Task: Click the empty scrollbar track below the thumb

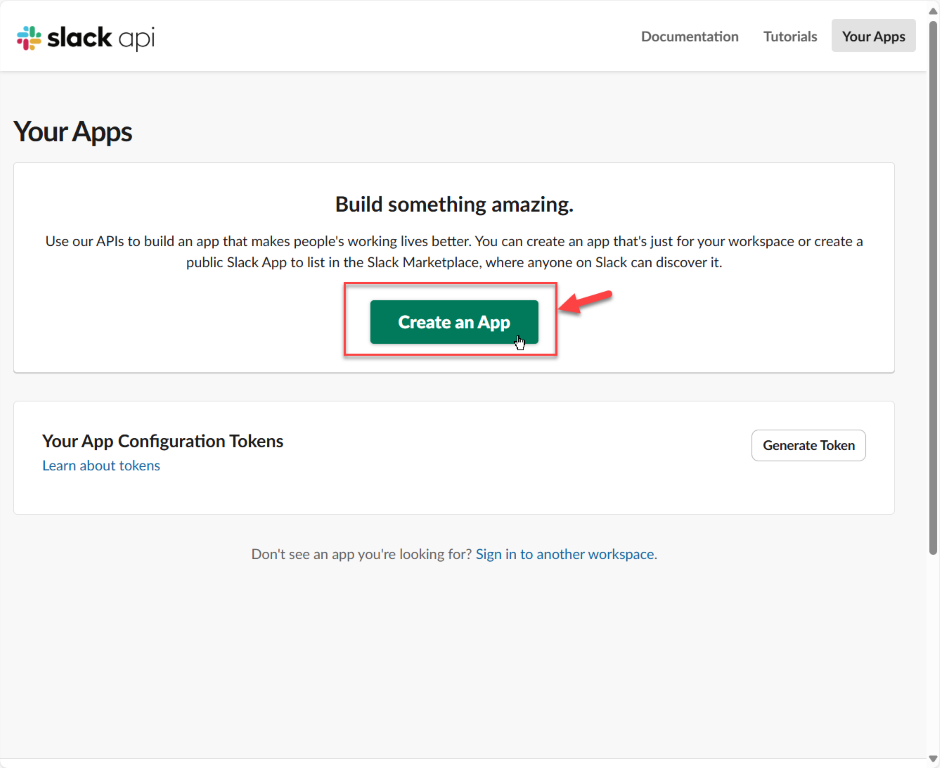Action: click(933, 653)
